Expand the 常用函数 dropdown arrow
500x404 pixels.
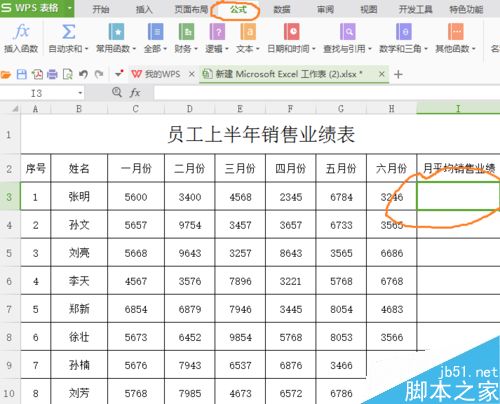tap(134, 49)
